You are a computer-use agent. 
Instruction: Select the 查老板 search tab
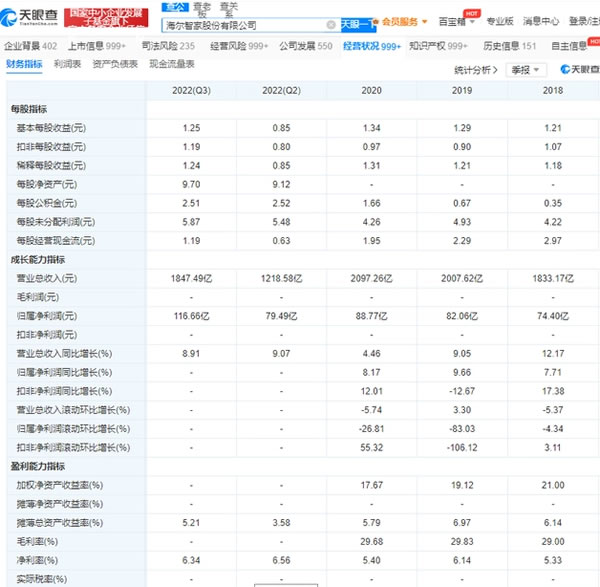coord(202,10)
